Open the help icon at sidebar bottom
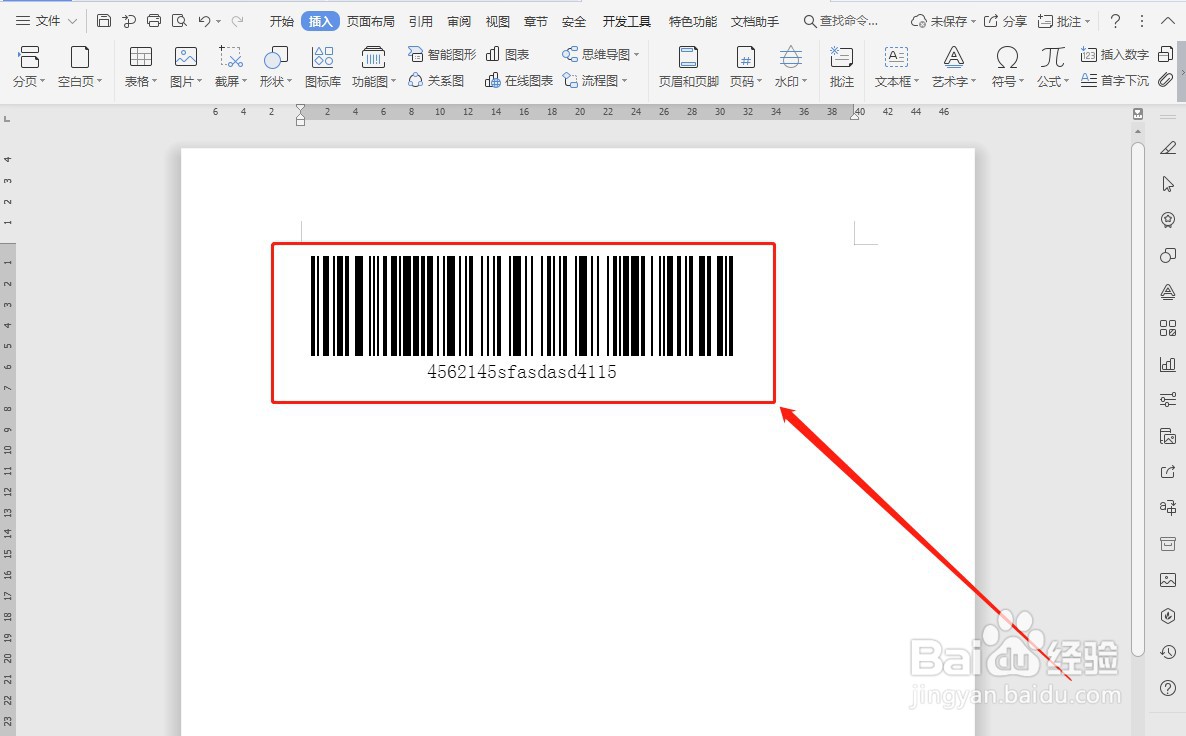 point(1168,688)
